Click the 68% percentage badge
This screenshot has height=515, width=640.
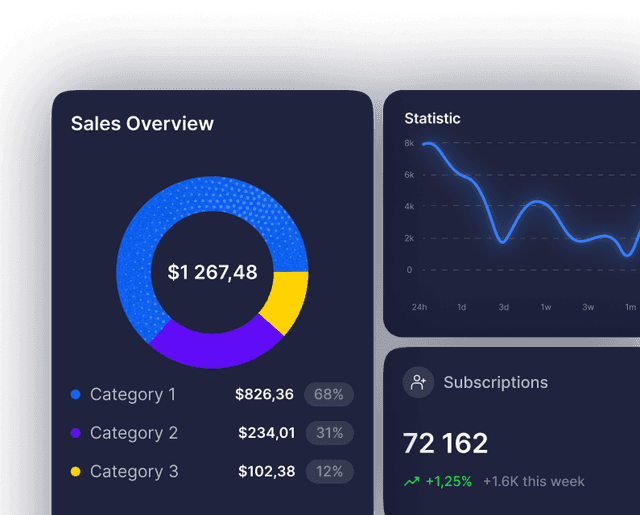329,394
